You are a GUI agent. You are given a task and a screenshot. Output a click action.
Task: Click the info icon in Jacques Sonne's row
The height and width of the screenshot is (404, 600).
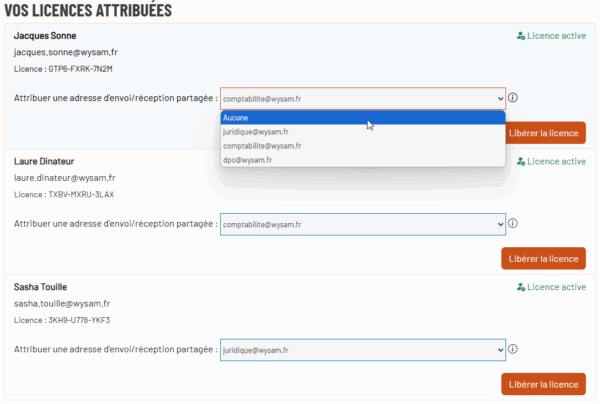click(513, 98)
